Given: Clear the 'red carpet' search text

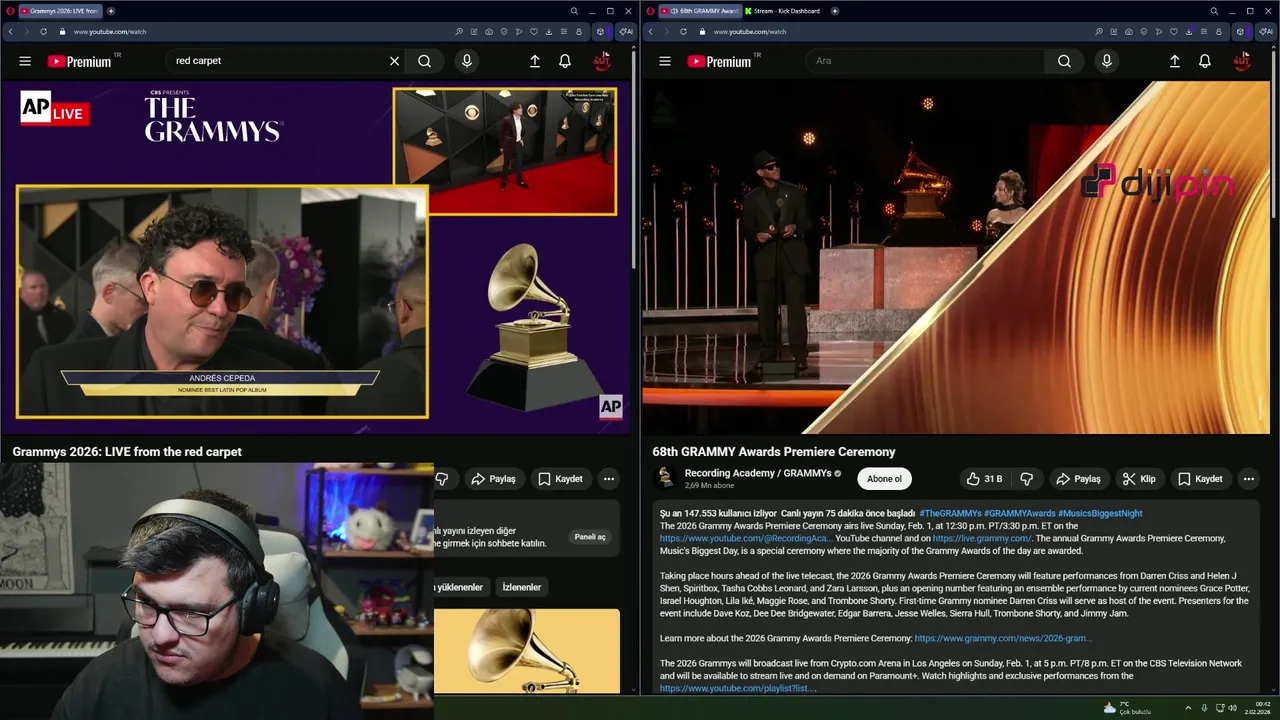Looking at the screenshot, I should [x=394, y=61].
